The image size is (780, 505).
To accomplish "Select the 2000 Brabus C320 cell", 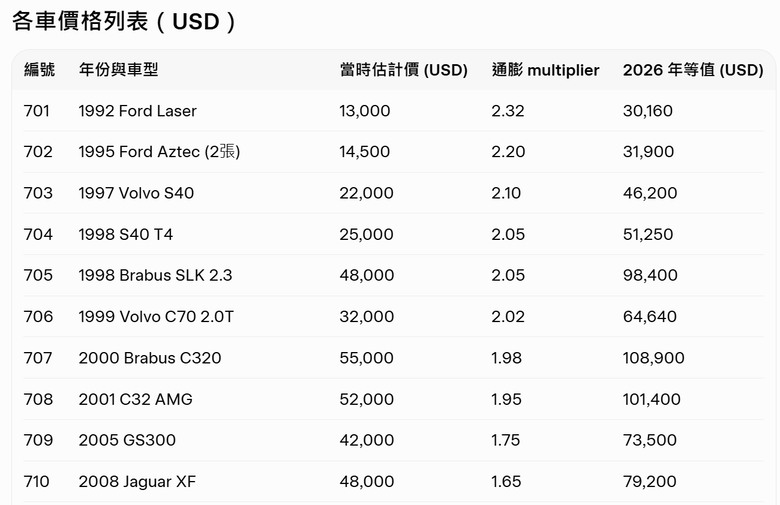I will (x=150, y=358).
